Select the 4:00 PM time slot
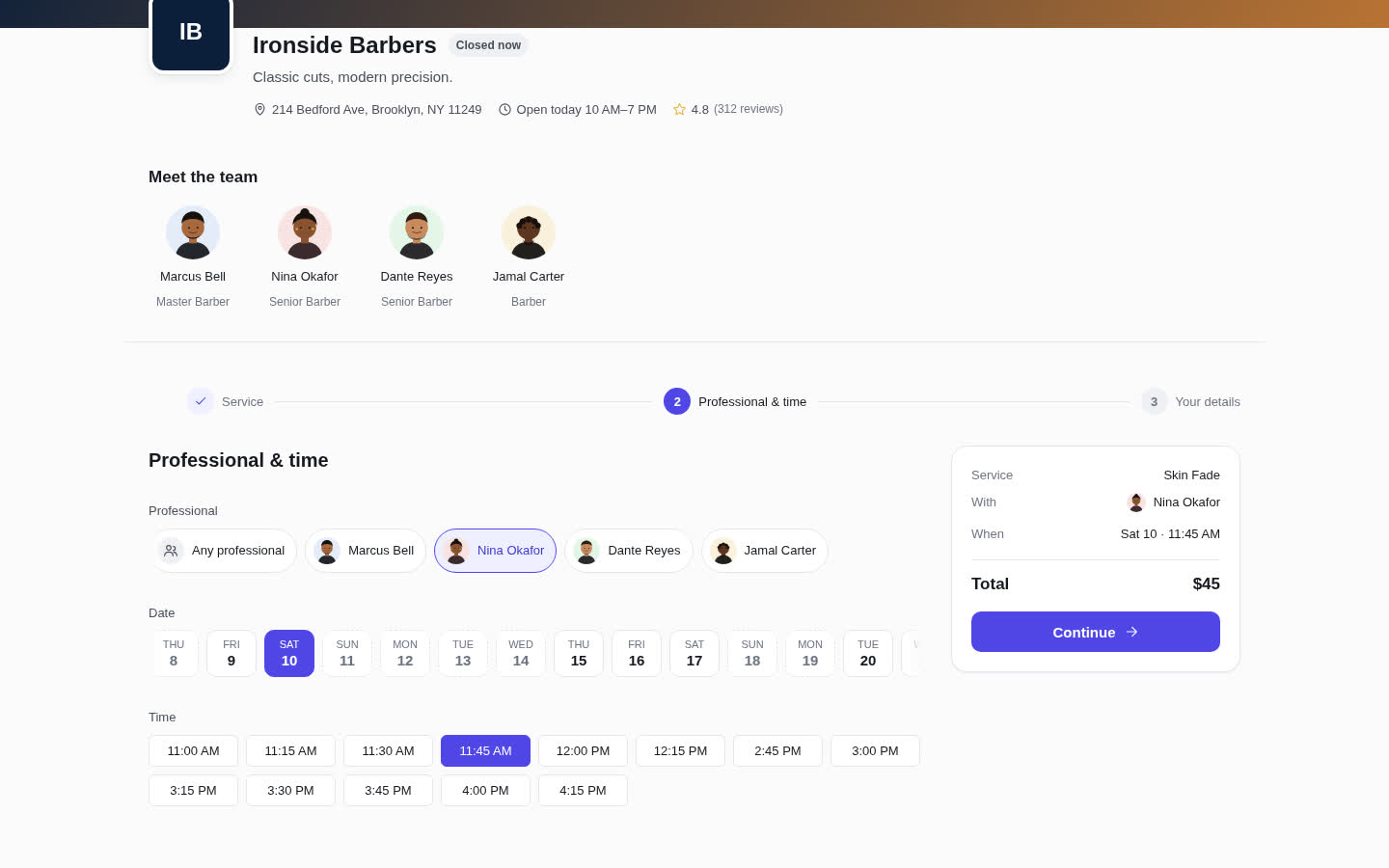 click(x=485, y=790)
